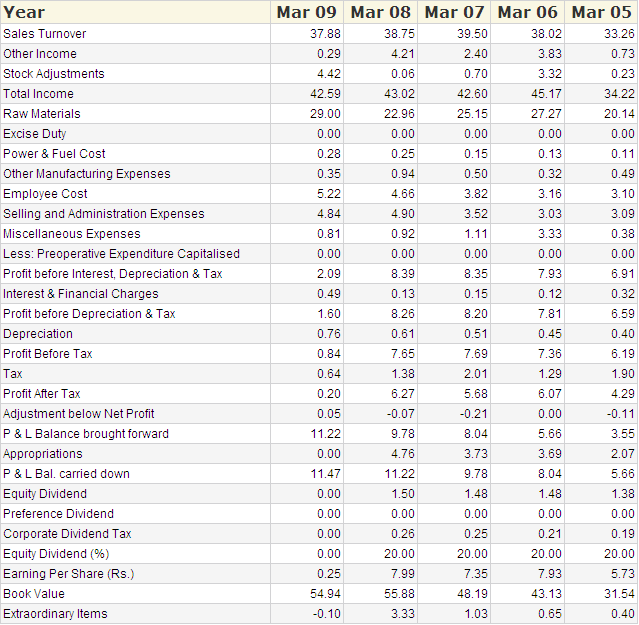
Task: Click the Mar 05 column header
Action: coord(600,12)
